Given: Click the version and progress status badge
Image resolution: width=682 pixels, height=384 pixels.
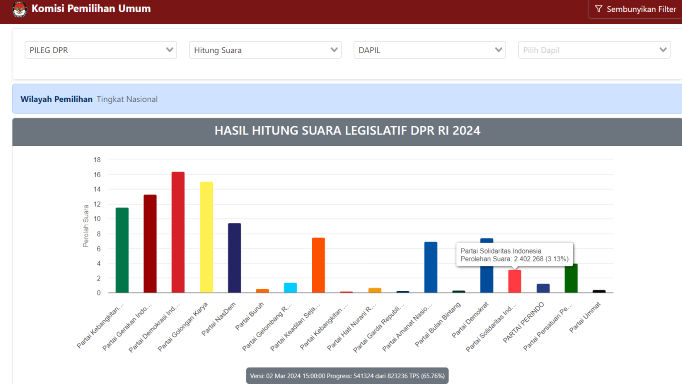Looking at the screenshot, I should [347, 376].
